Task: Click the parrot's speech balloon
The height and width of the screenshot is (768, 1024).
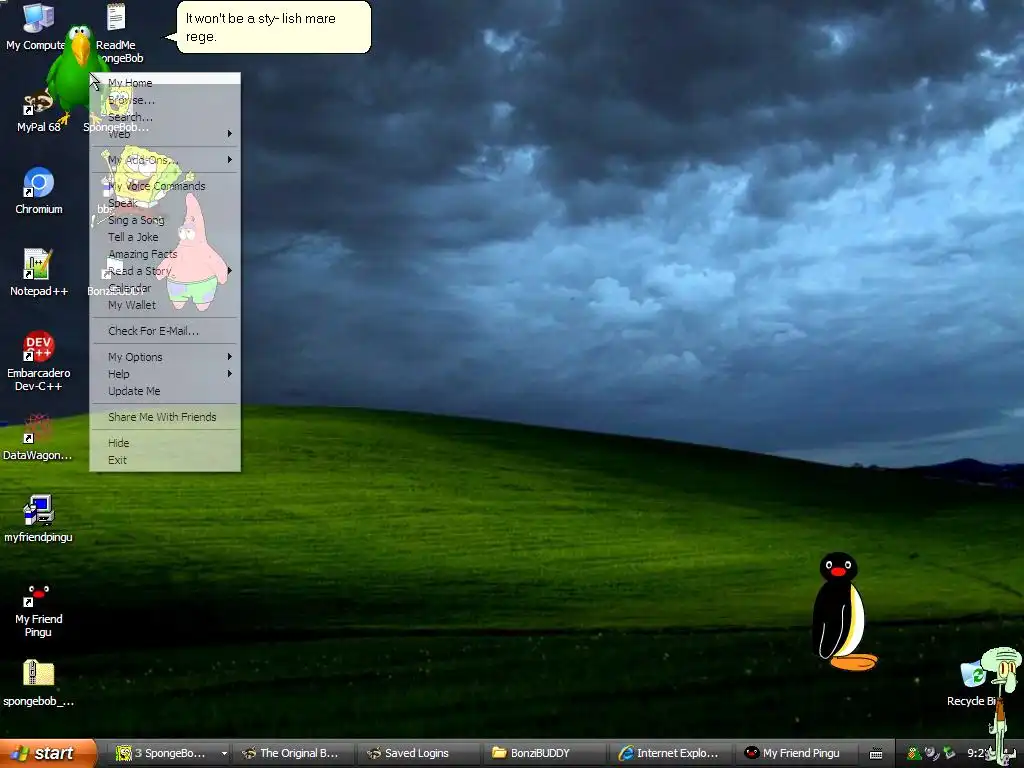Action: tap(273, 27)
